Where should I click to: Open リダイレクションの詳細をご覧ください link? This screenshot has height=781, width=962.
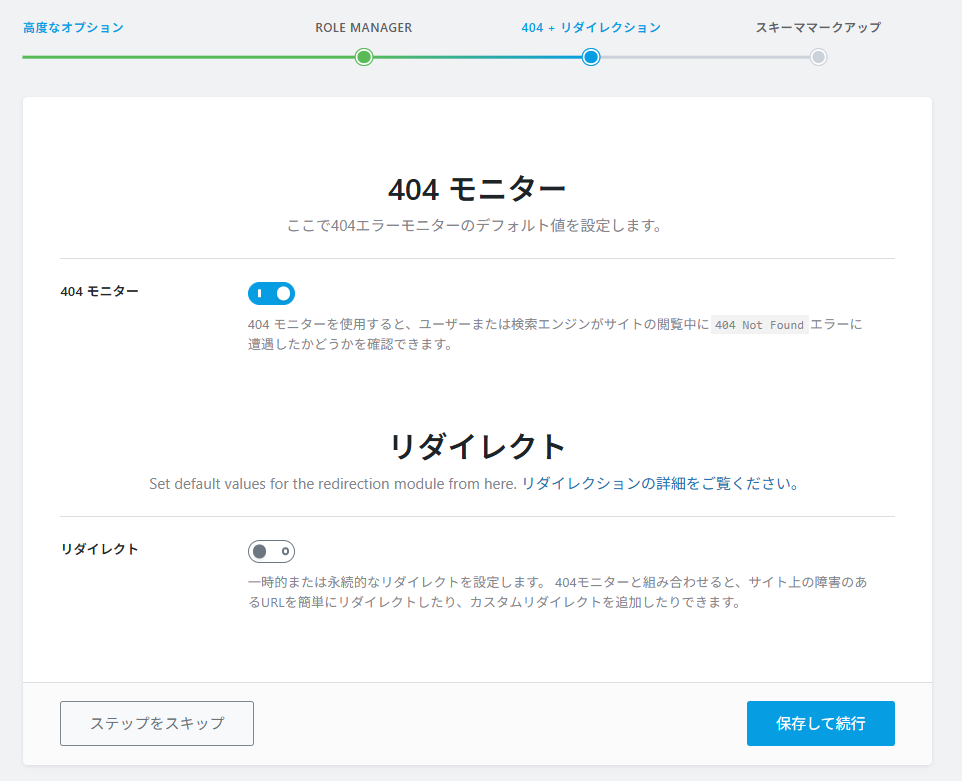(x=660, y=484)
